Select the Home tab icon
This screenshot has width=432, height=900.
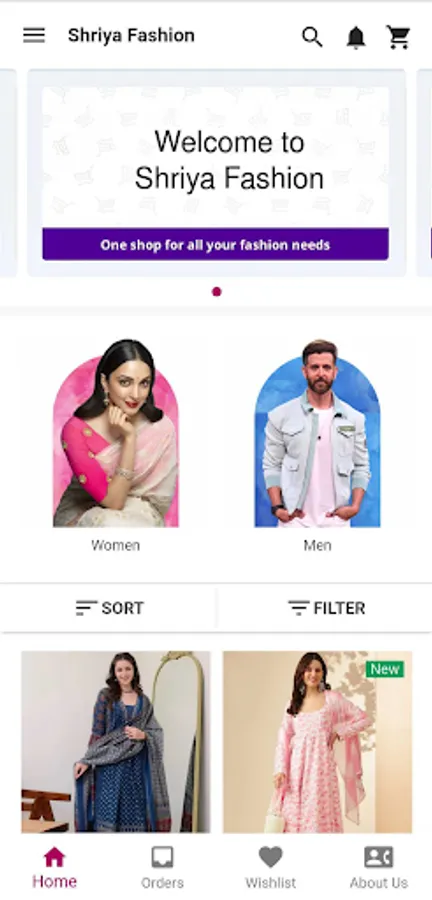click(55, 857)
